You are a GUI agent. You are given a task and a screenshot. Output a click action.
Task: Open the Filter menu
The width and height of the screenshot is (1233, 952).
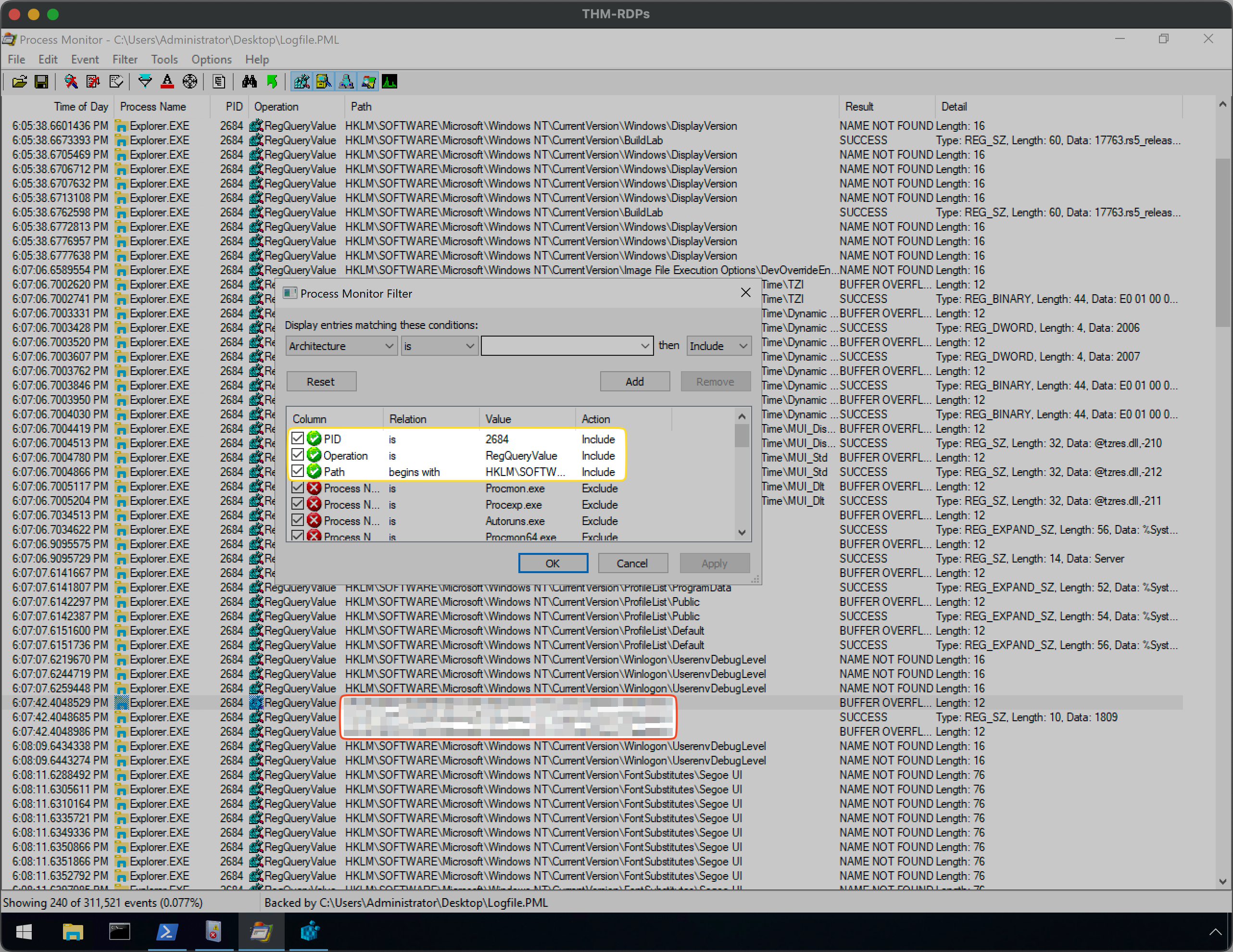tap(125, 59)
